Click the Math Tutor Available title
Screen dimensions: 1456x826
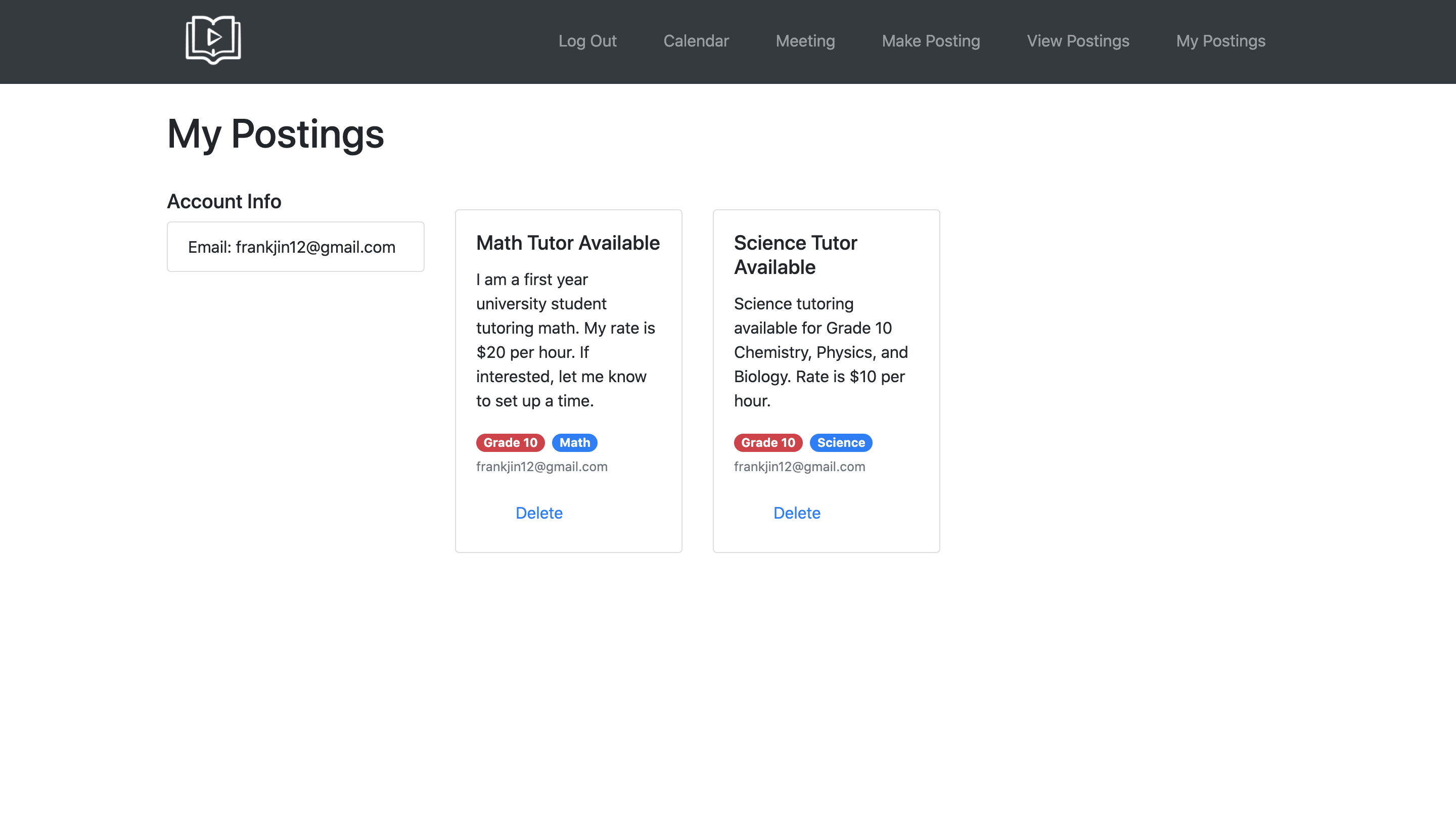(567, 243)
